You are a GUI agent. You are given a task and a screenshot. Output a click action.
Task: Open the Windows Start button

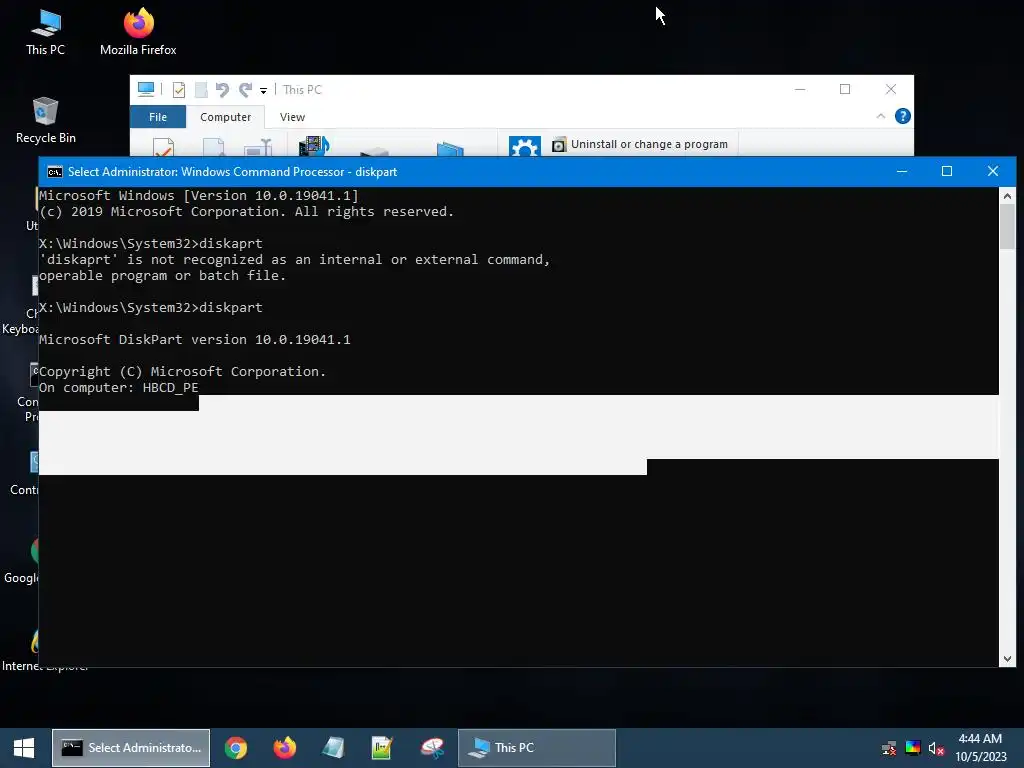[24, 748]
